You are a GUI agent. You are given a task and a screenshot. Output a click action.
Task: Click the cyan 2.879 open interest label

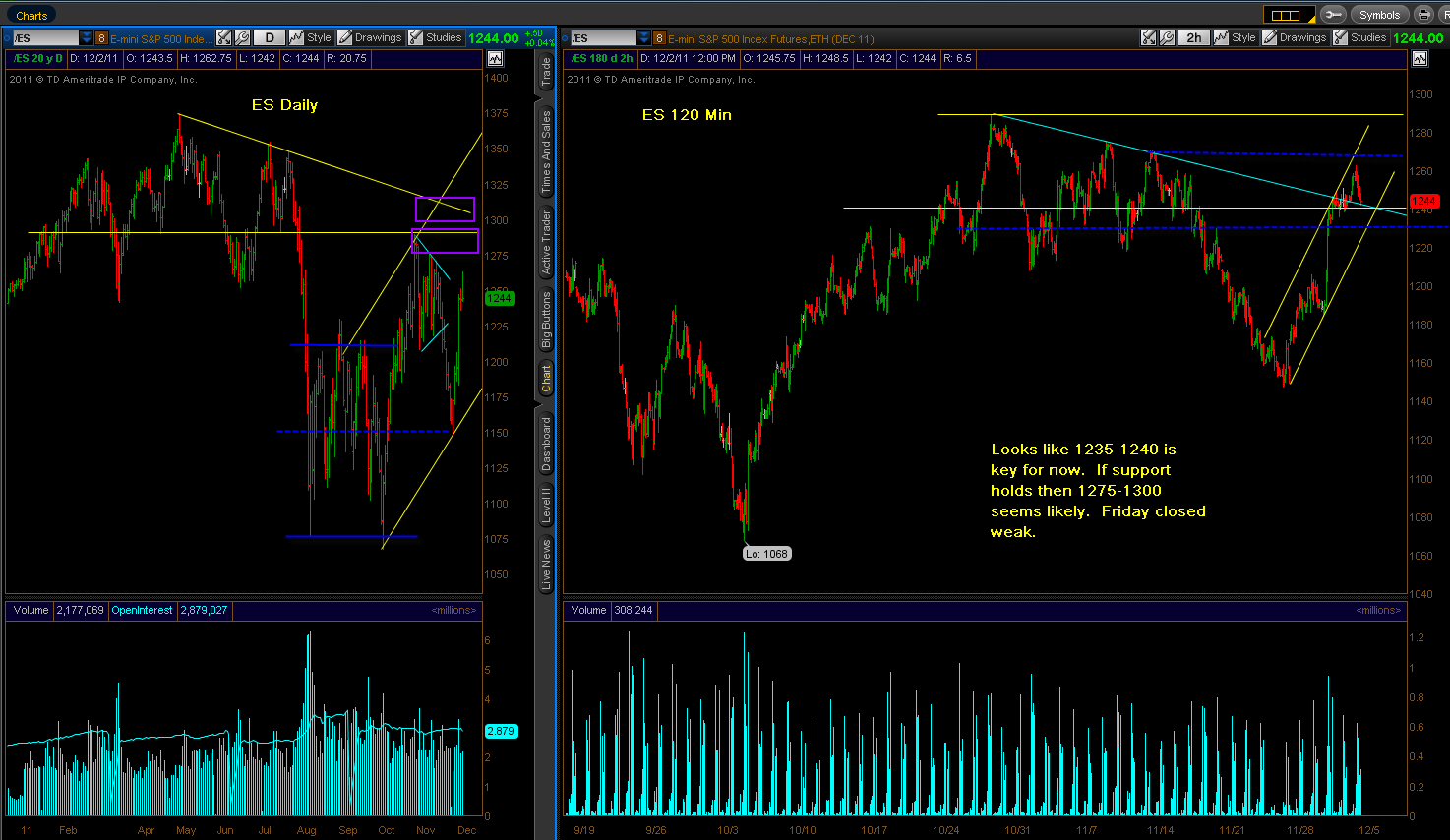pyautogui.click(x=501, y=731)
